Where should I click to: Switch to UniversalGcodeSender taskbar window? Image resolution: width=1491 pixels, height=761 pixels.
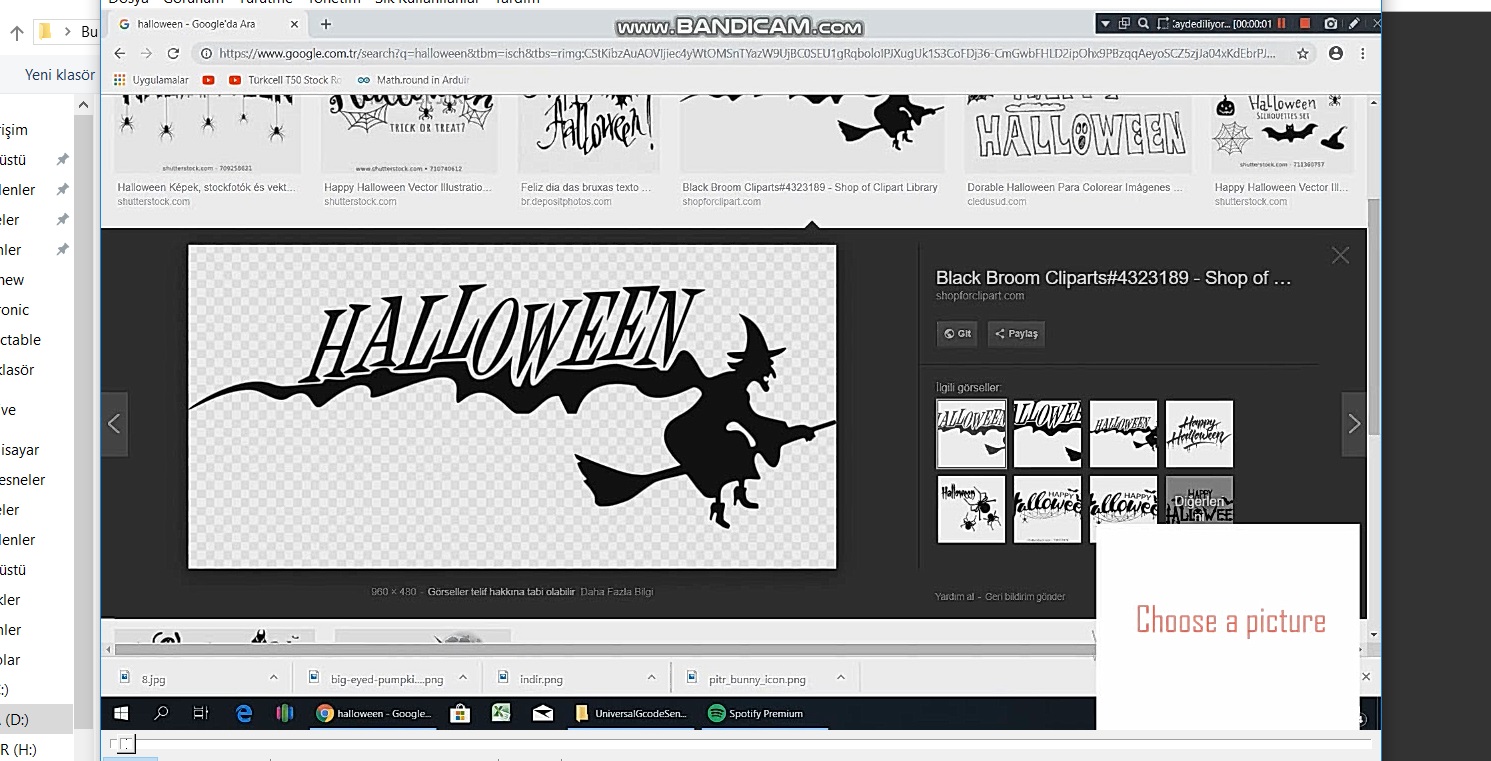[632, 713]
